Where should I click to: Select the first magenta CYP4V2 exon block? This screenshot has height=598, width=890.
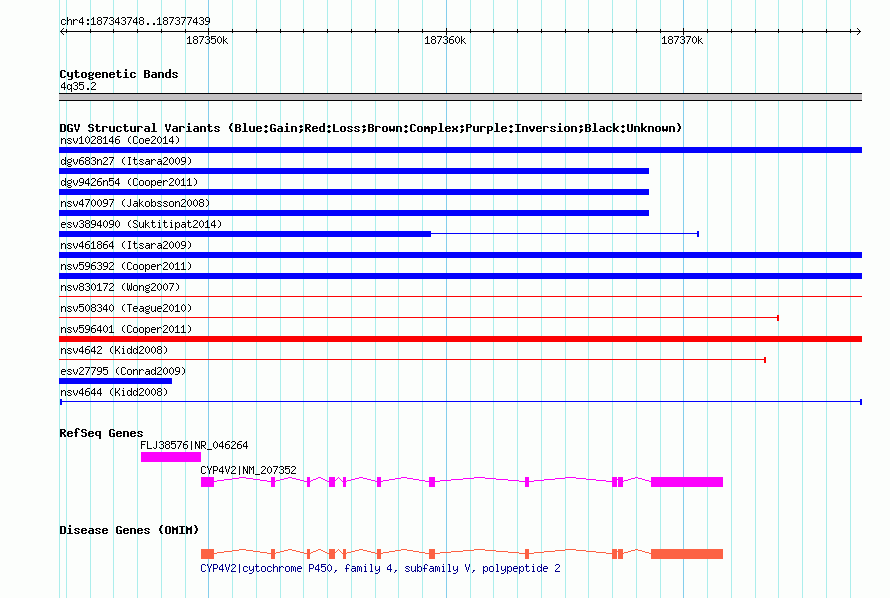207,482
